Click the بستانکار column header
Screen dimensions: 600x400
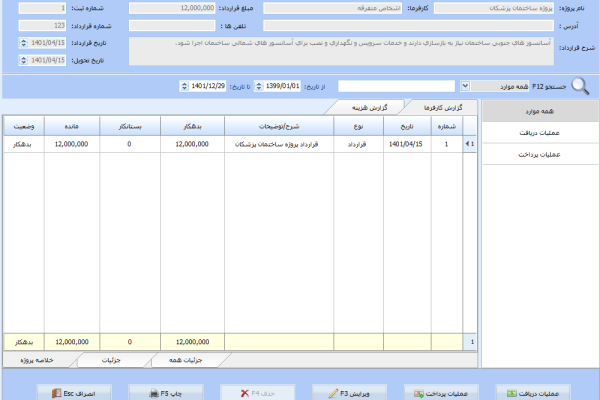[x=130, y=126]
